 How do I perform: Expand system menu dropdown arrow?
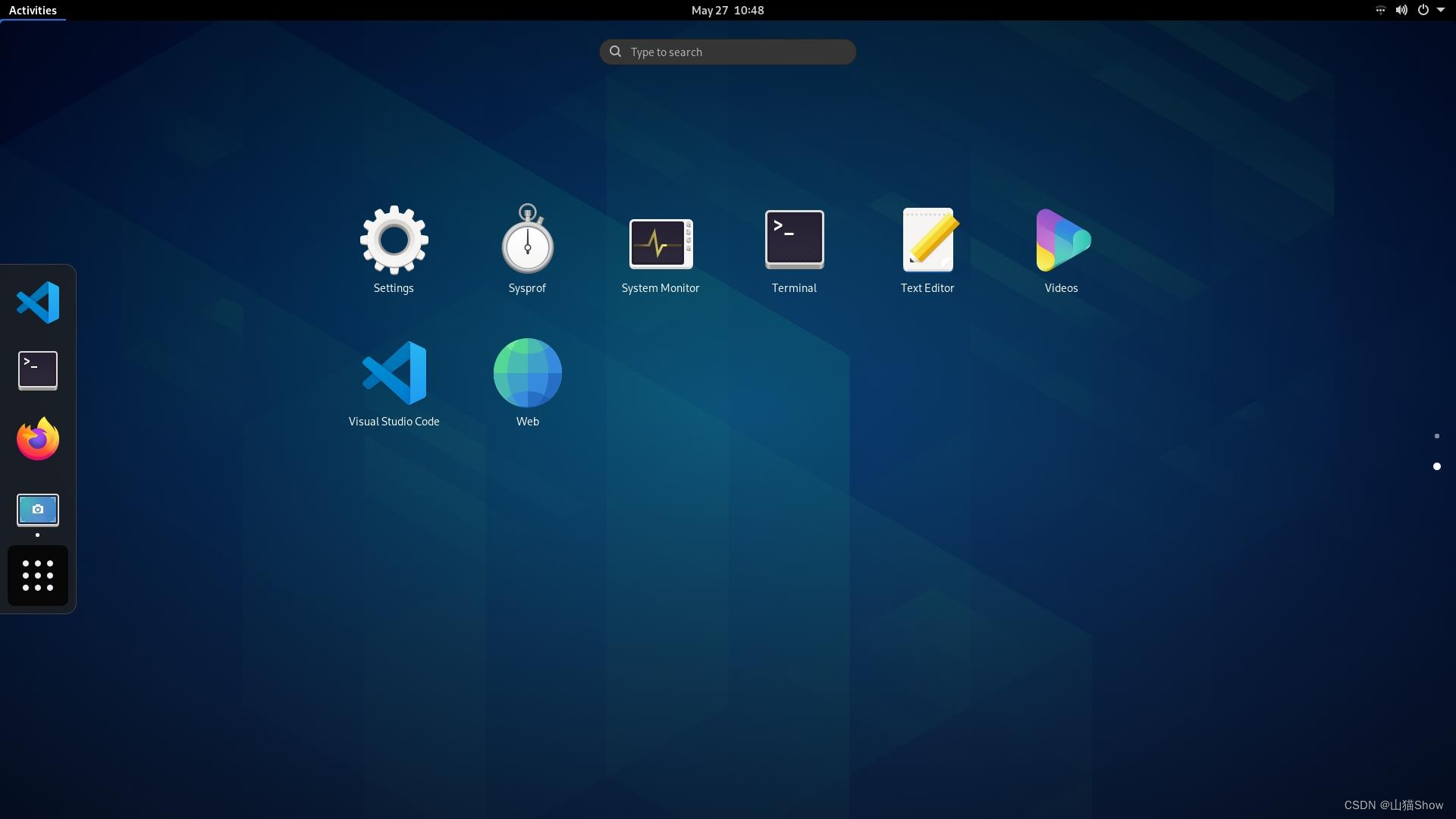(x=1441, y=10)
